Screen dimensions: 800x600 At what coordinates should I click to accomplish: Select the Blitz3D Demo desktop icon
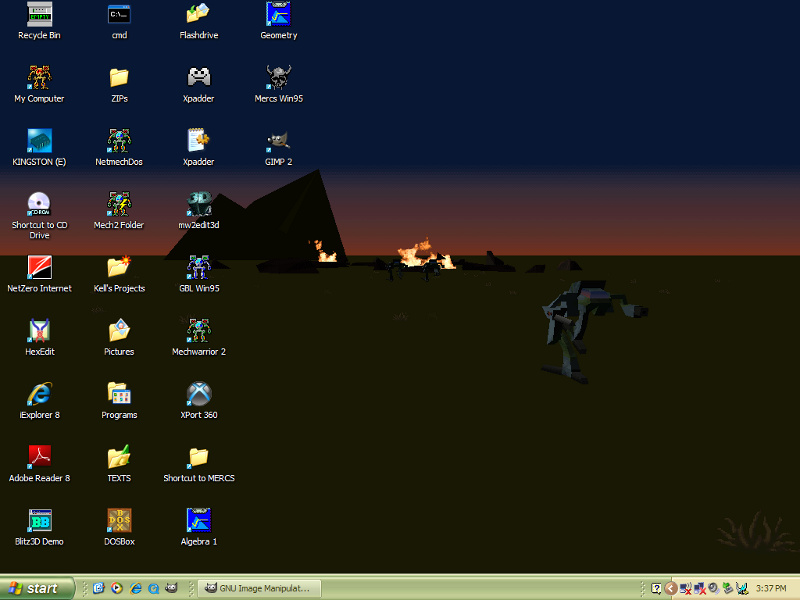[40, 521]
